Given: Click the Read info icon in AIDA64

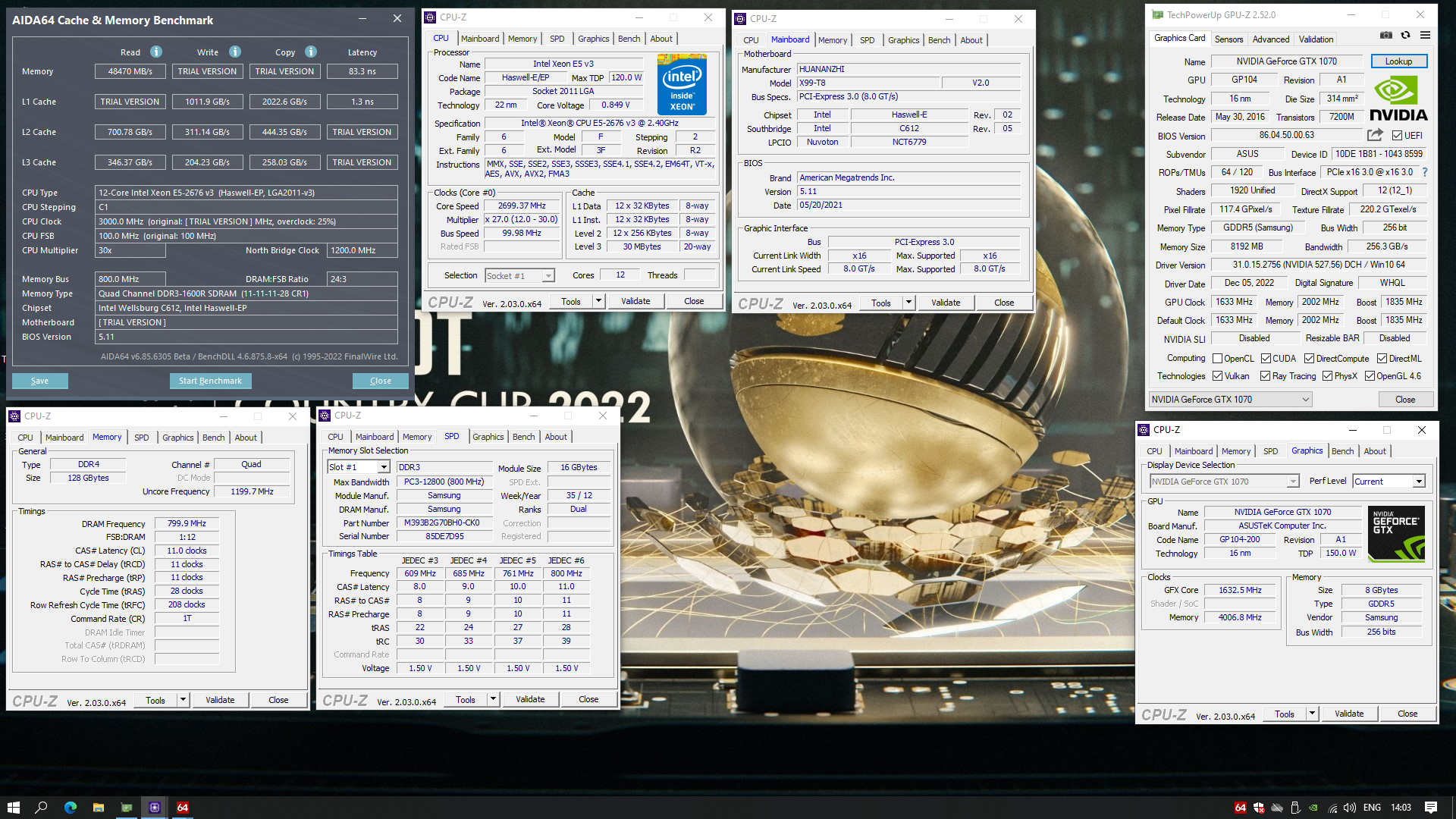Looking at the screenshot, I should 156,52.
